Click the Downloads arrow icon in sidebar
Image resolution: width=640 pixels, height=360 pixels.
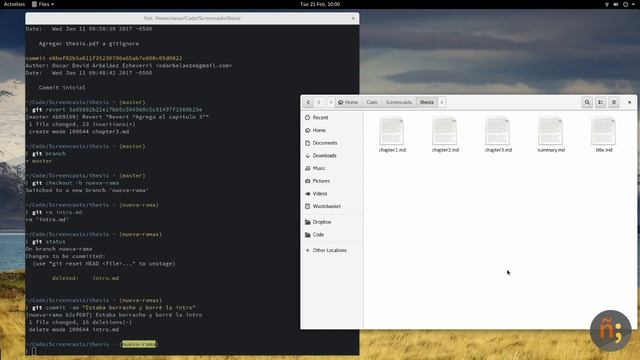pyautogui.click(x=307, y=156)
